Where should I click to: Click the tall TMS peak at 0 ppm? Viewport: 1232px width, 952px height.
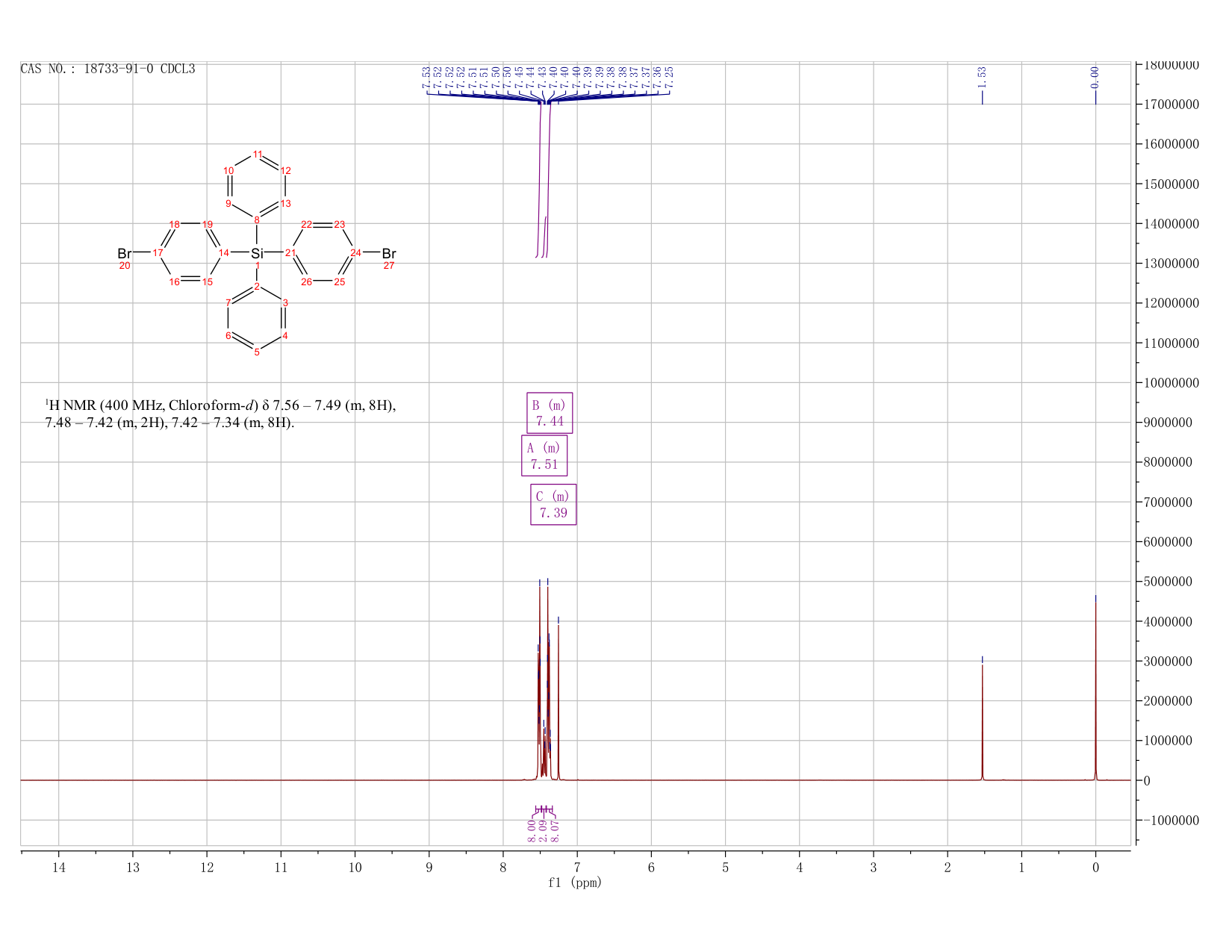coord(1095,687)
